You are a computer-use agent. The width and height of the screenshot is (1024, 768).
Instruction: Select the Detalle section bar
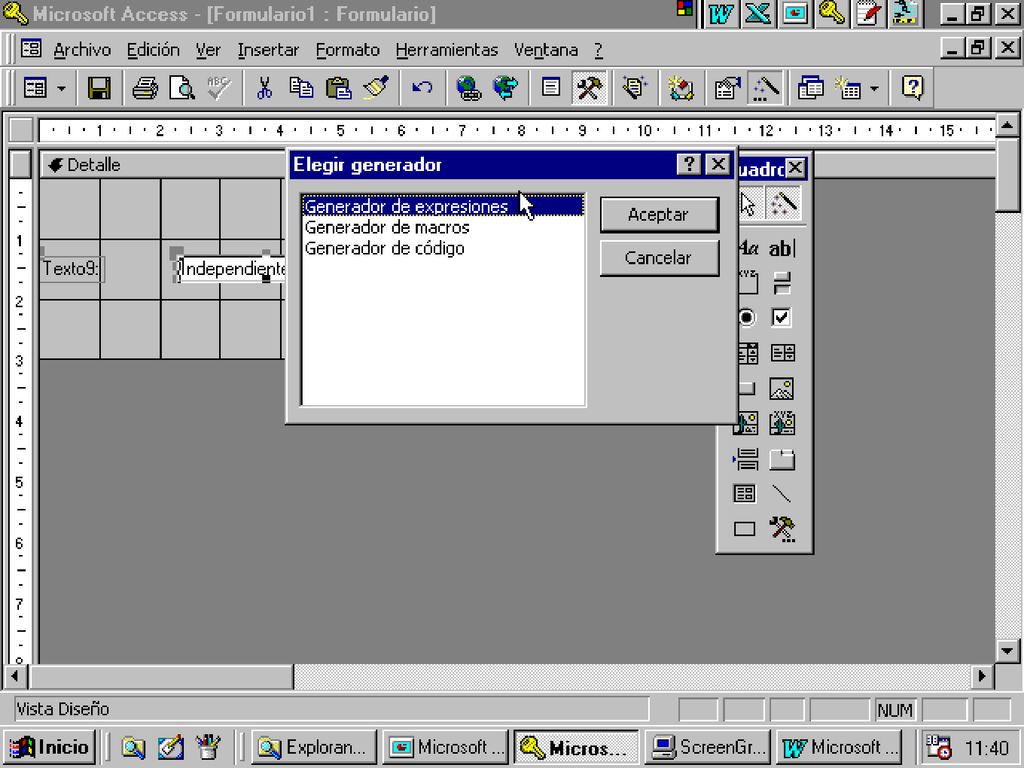163,165
